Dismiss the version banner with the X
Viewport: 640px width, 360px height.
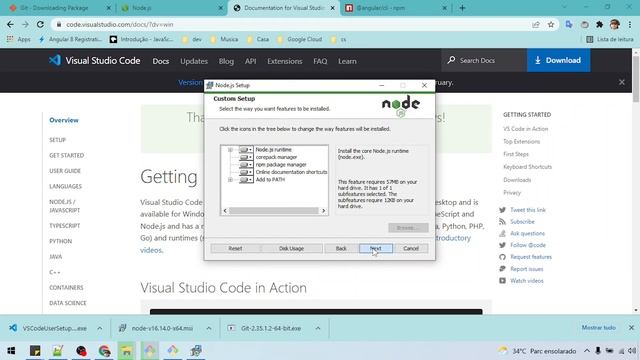pos(622,82)
